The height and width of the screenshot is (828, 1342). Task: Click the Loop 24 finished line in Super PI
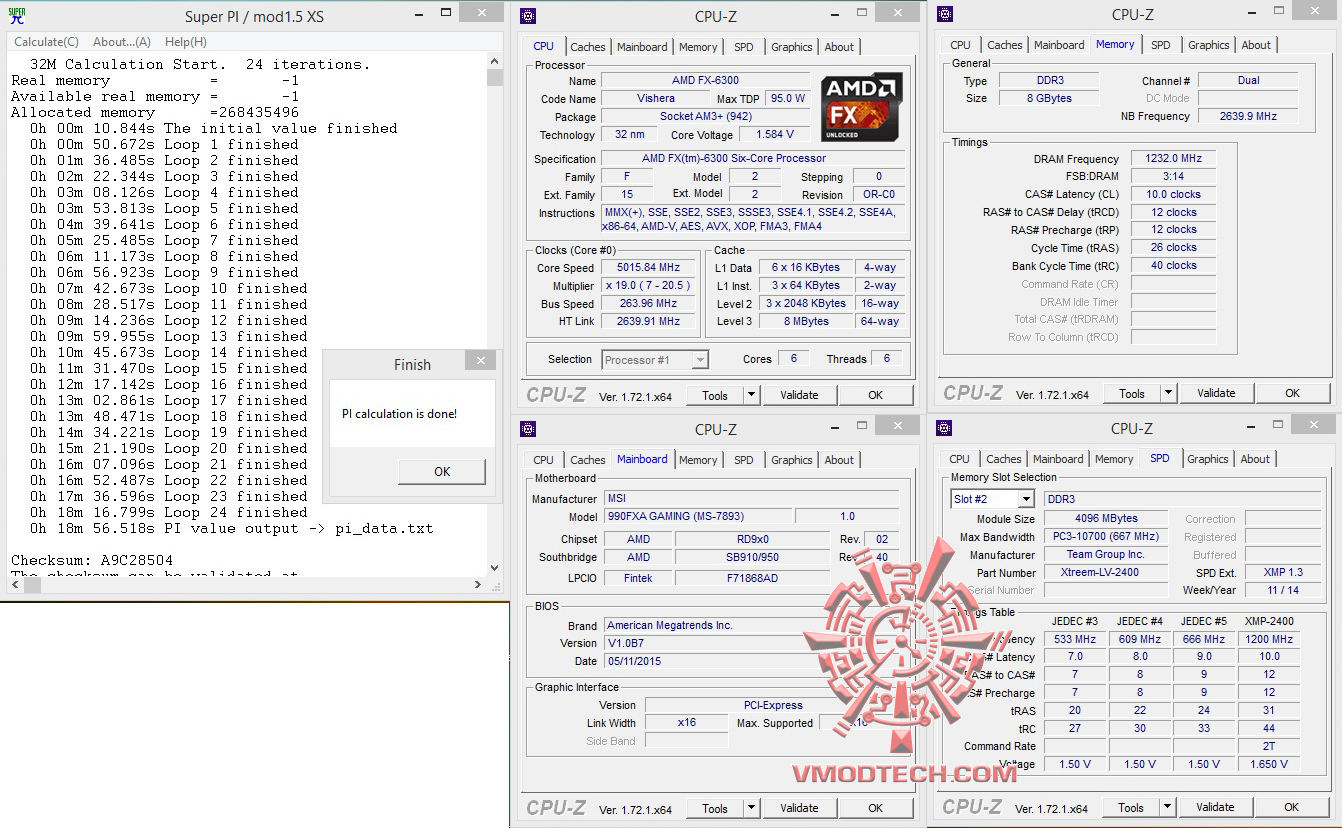[169, 512]
